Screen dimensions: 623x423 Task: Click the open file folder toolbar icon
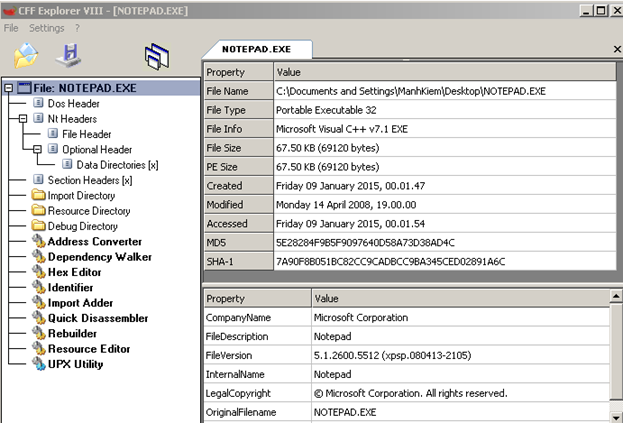26,56
